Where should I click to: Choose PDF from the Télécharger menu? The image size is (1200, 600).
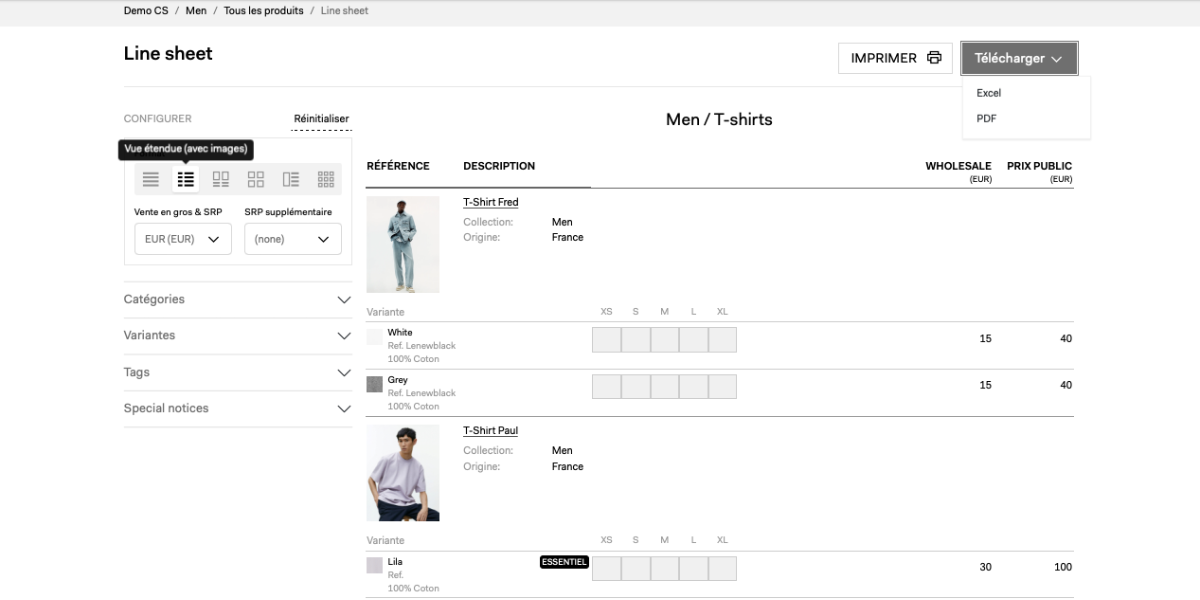tap(986, 118)
